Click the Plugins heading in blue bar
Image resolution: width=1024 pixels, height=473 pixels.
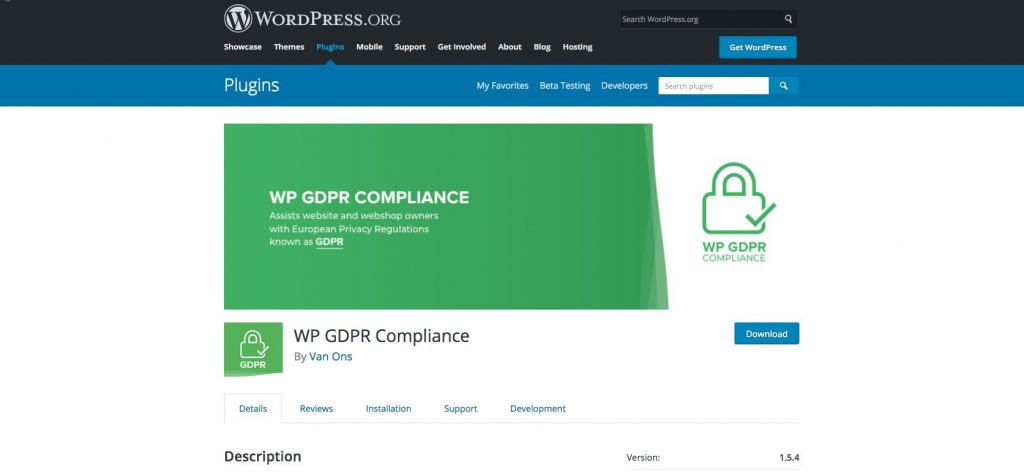251,86
